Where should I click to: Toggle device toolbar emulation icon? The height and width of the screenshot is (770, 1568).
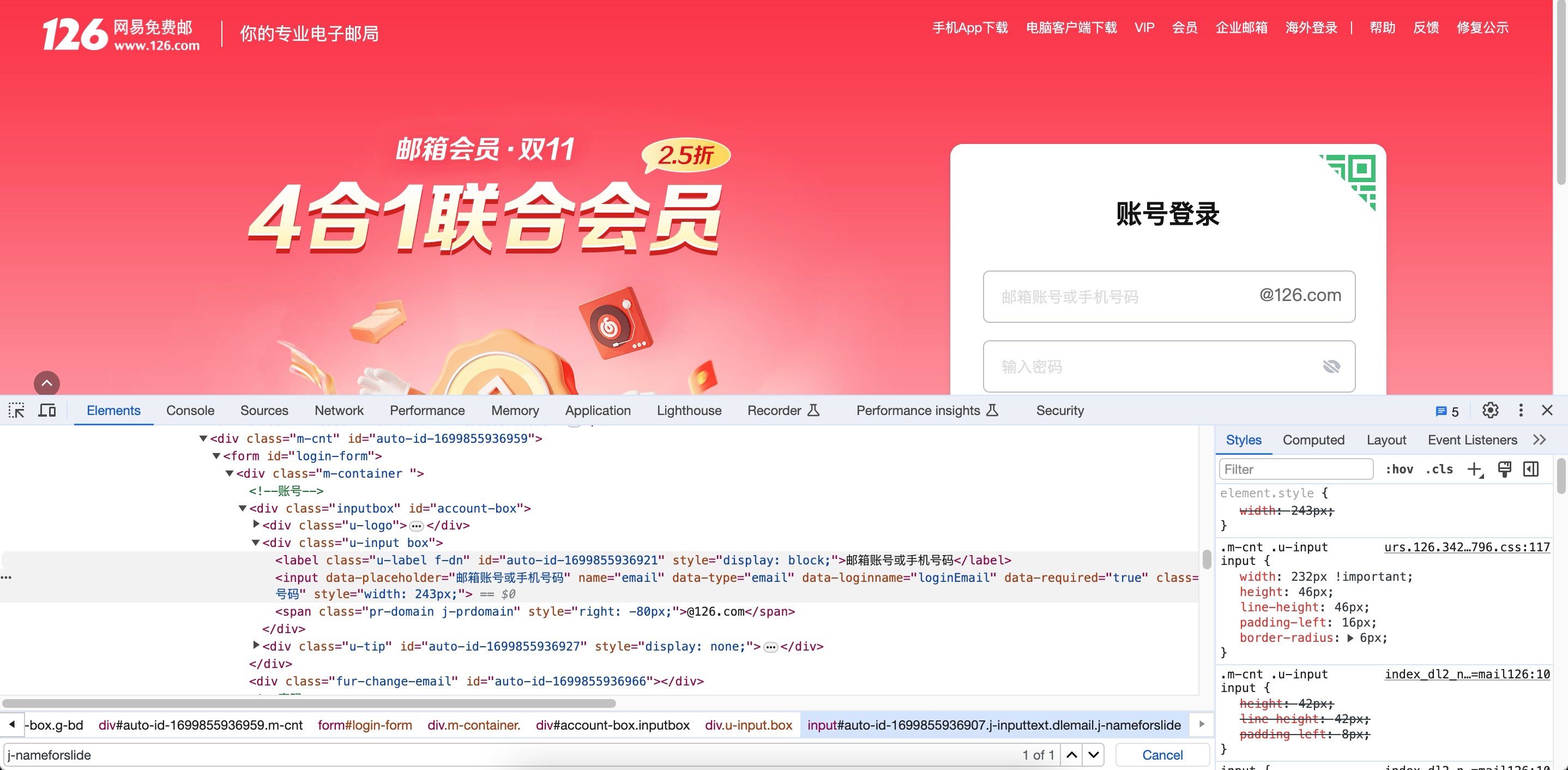[47, 410]
